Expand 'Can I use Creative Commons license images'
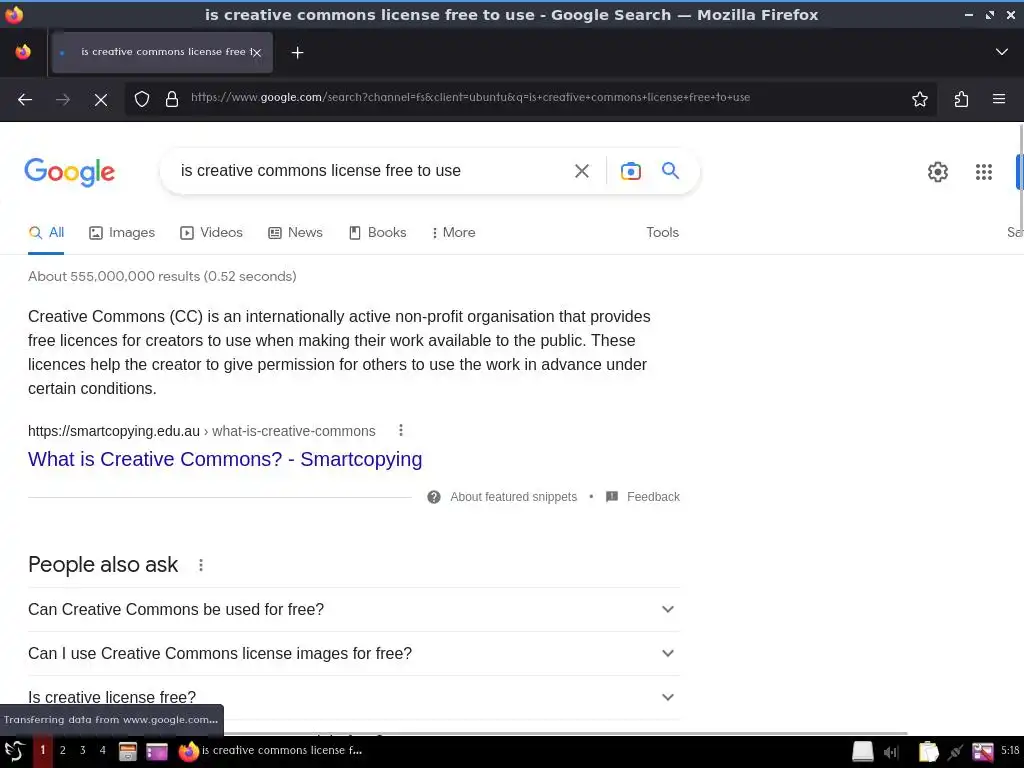 pyautogui.click(x=354, y=654)
